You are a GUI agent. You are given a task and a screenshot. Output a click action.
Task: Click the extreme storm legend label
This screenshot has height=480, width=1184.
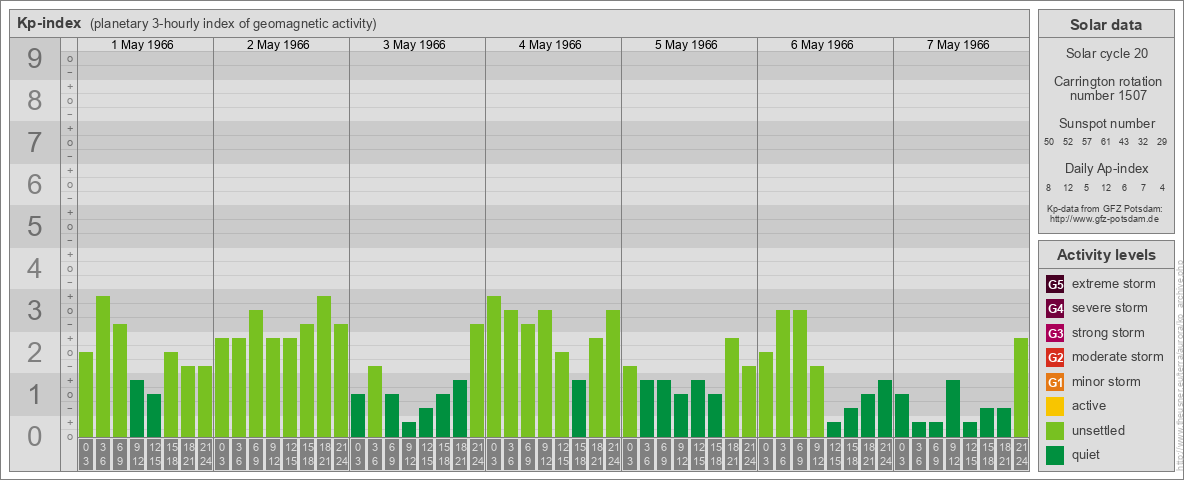[1114, 284]
